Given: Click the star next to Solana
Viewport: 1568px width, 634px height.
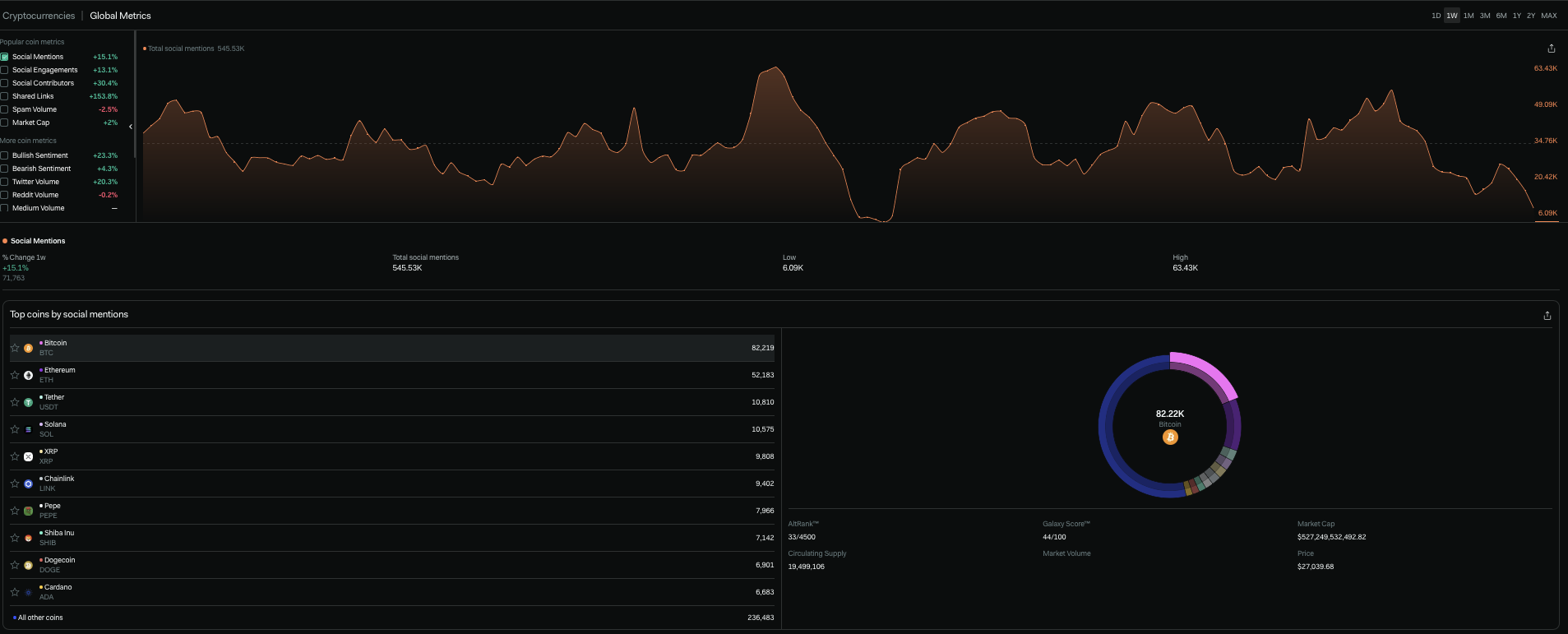Looking at the screenshot, I should pyautogui.click(x=15, y=429).
